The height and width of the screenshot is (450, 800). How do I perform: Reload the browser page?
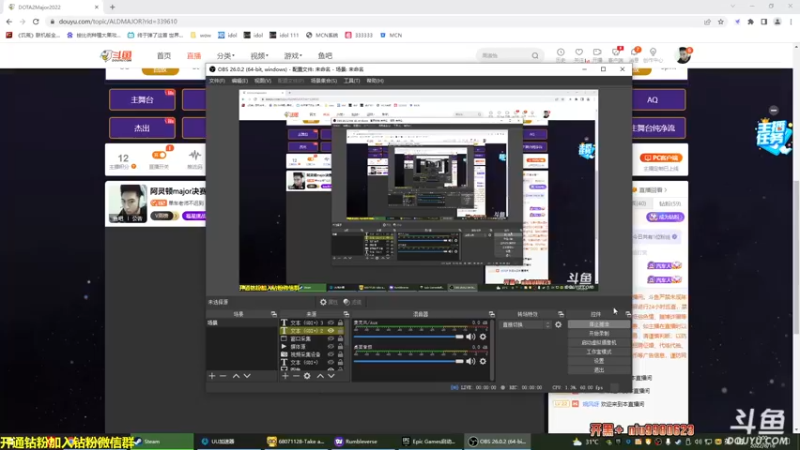(x=36, y=21)
